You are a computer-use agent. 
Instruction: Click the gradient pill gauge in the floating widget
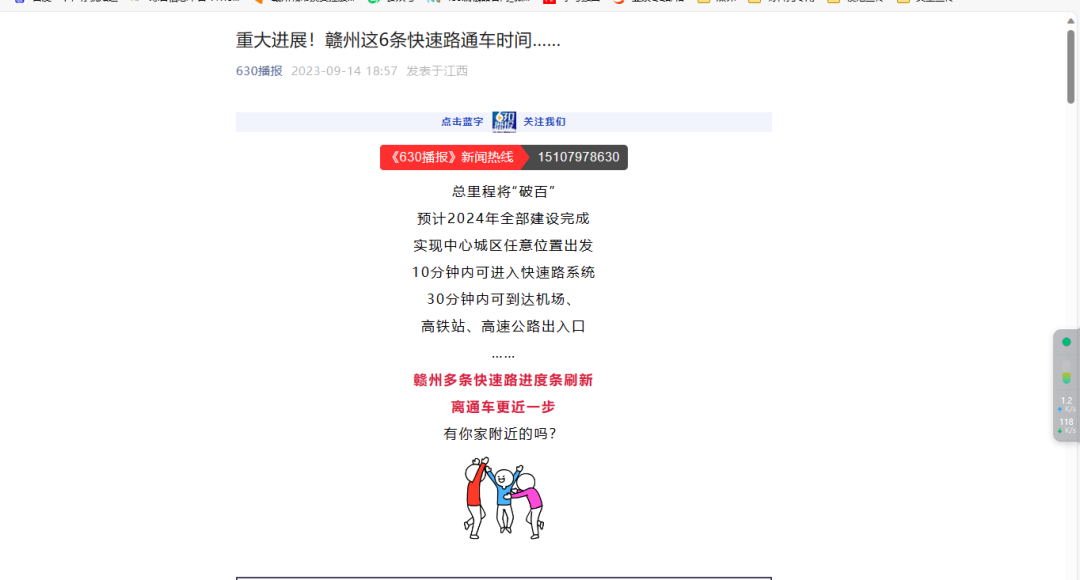pyautogui.click(x=1065, y=373)
